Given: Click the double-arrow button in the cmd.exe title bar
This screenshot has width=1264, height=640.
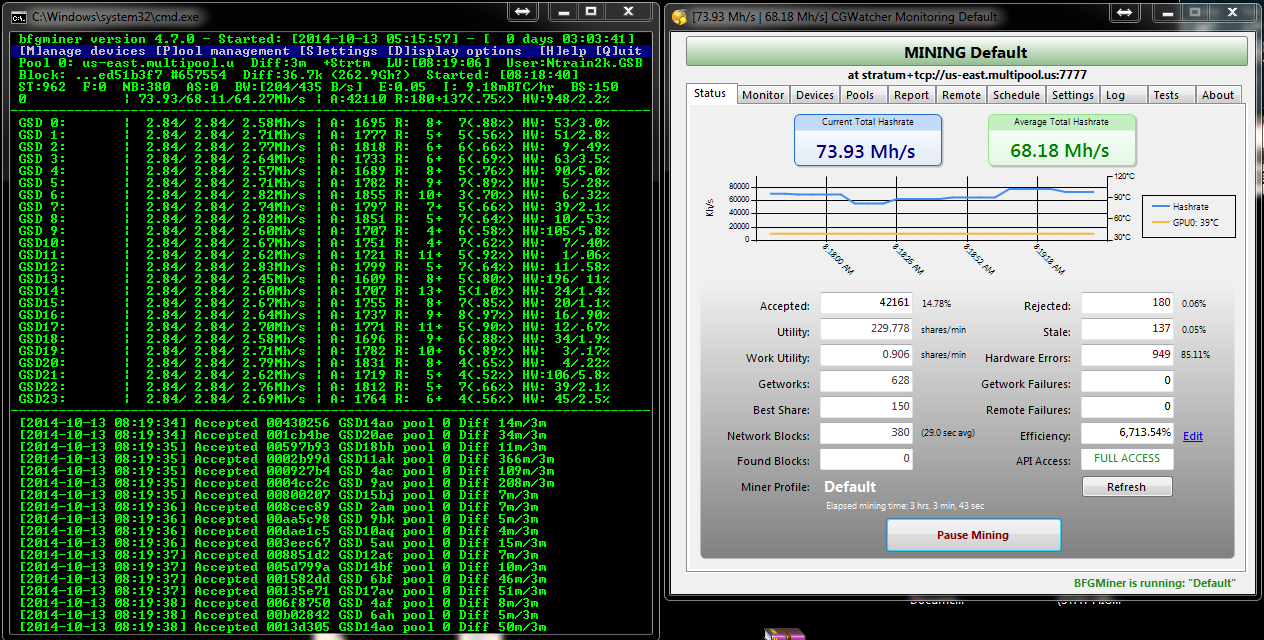Looking at the screenshot, I should tap(522, 11).
